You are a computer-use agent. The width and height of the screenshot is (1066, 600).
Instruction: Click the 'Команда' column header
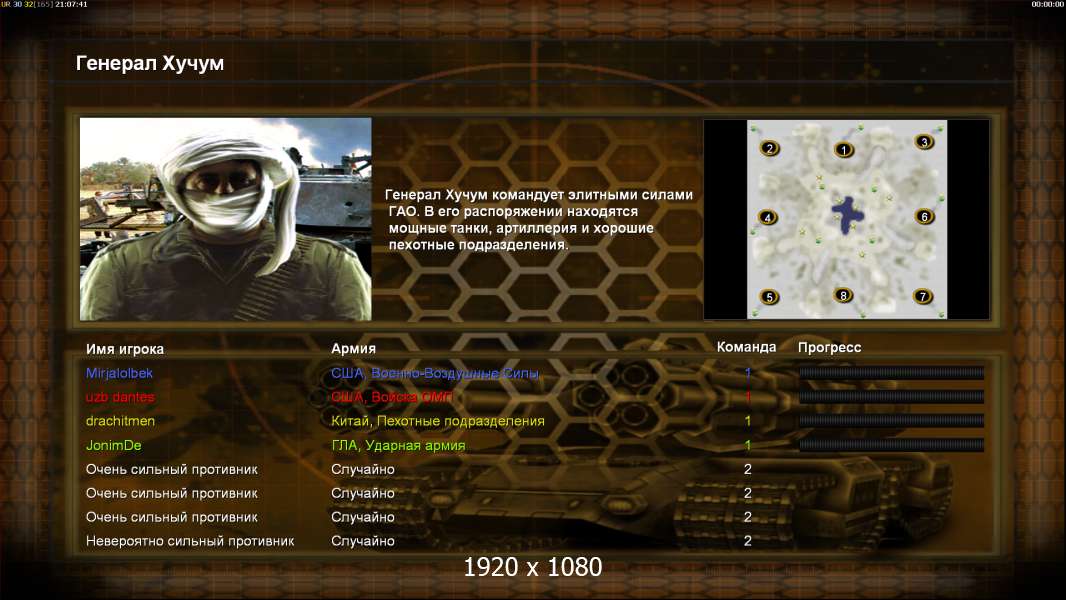(x=746, y=347)
